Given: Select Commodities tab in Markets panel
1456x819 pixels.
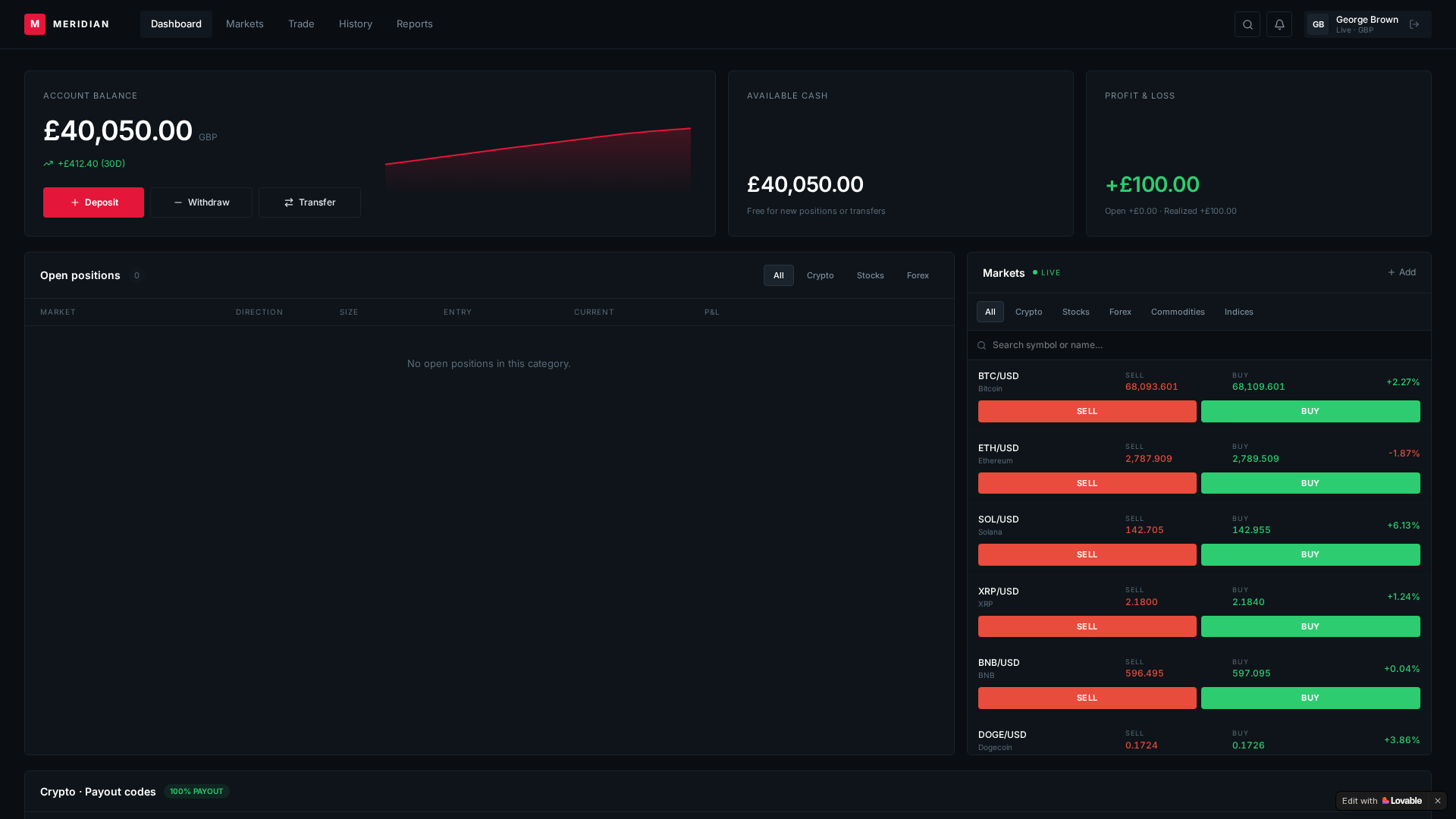Looking at the screenshot, I should [x=1178, y=312].
